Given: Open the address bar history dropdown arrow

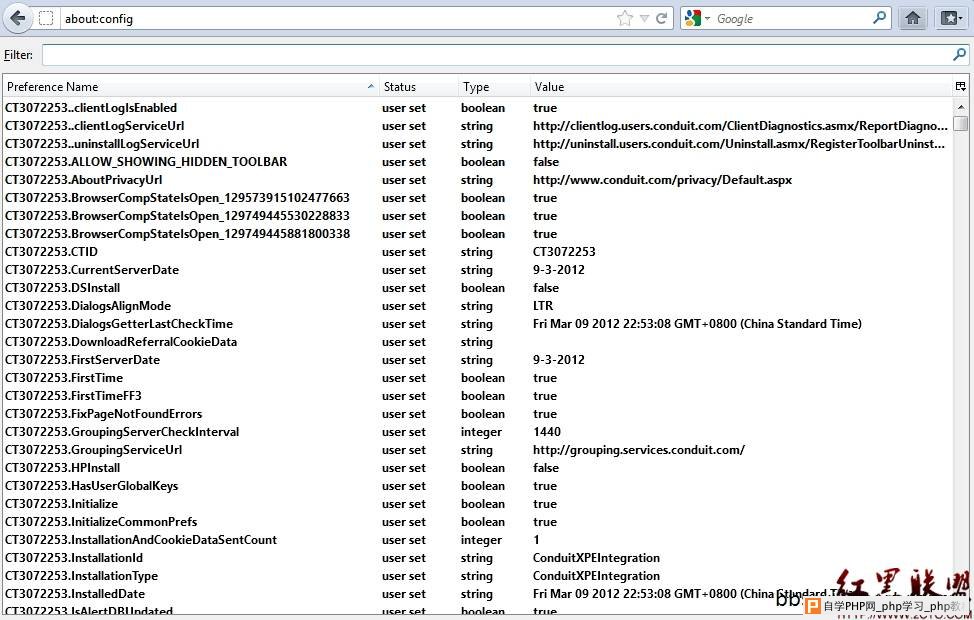Looking at the screenshot, I should tap(644, 18).
